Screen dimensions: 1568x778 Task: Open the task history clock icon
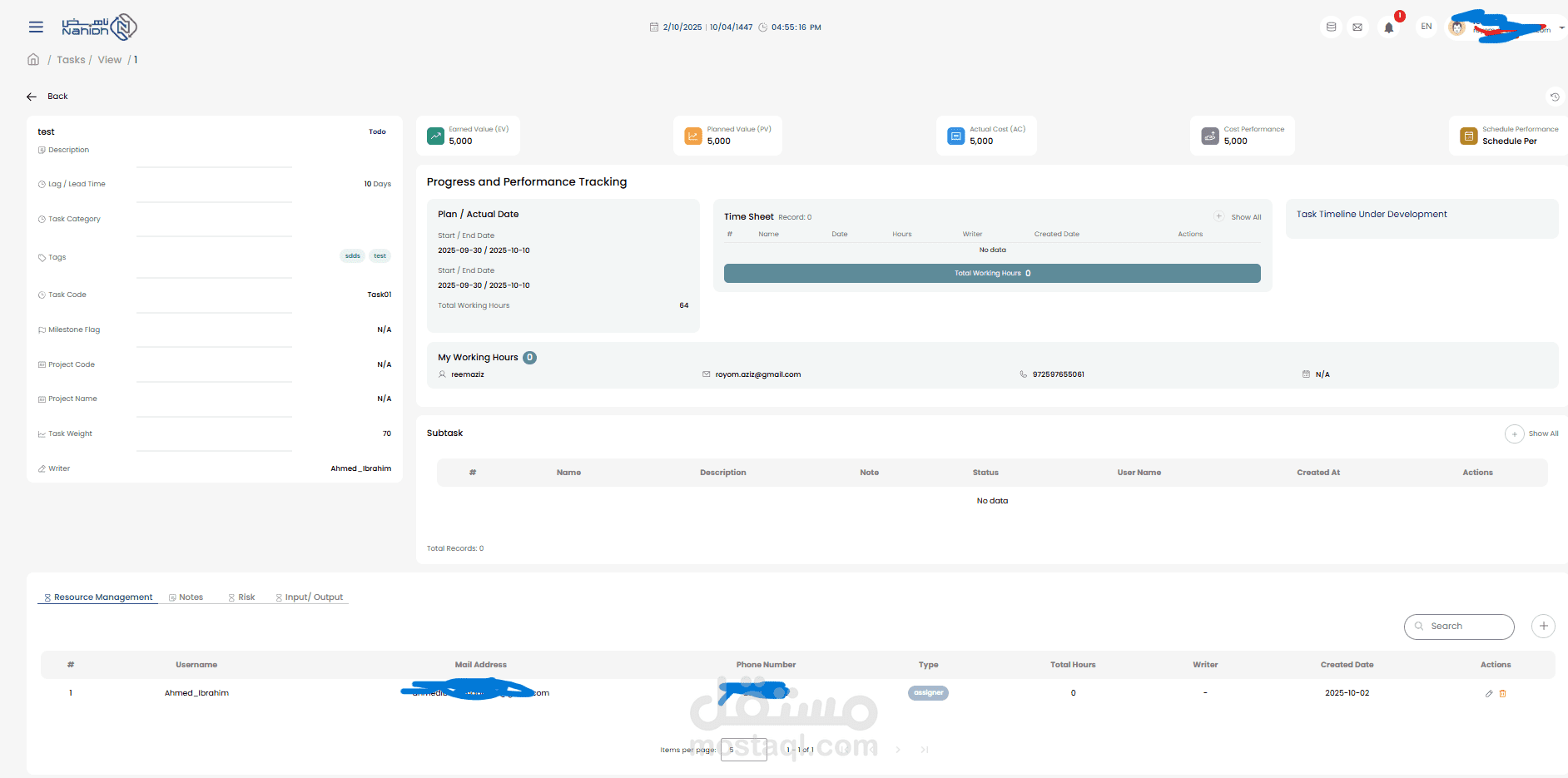click(x=1554, y=97)
